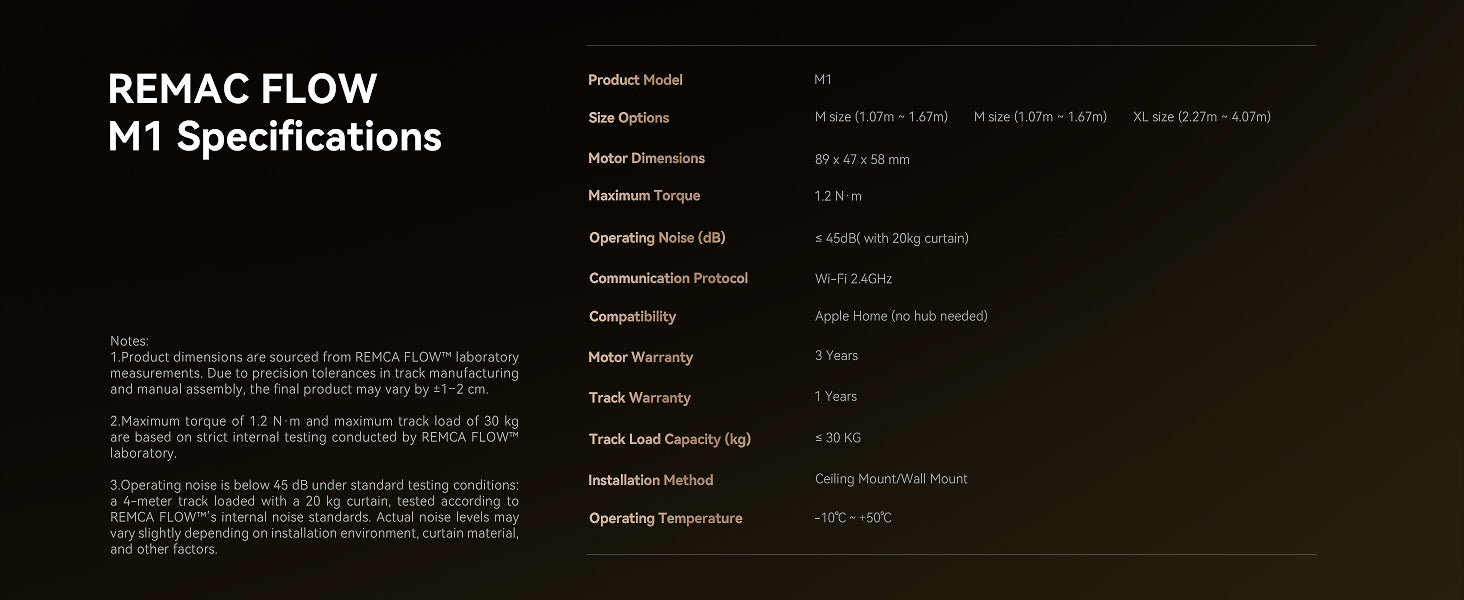Click the Notes heading text
The width and height of the screenshot is (1464, 600).
129,341
